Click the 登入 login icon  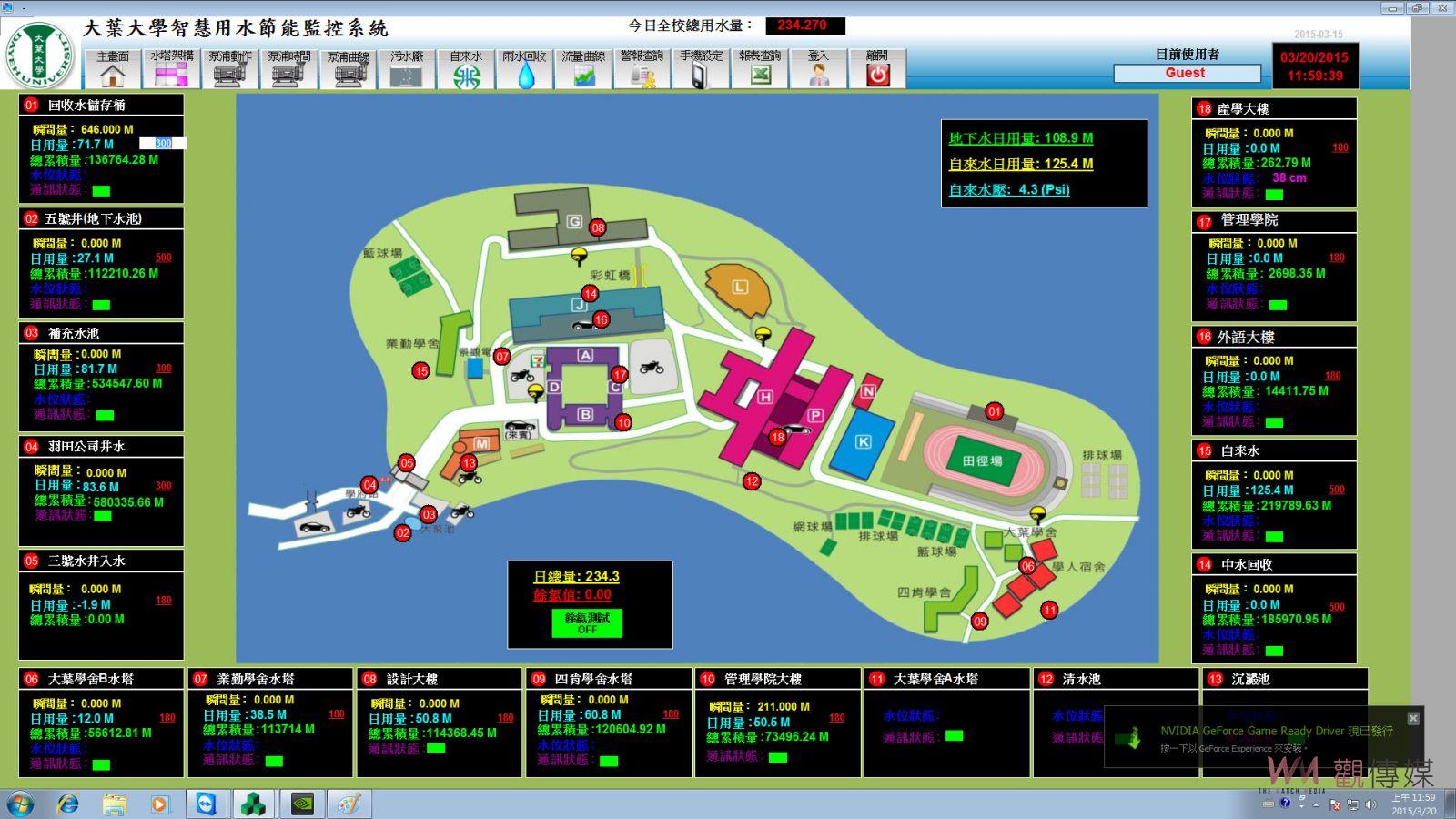tap(819, 68)
